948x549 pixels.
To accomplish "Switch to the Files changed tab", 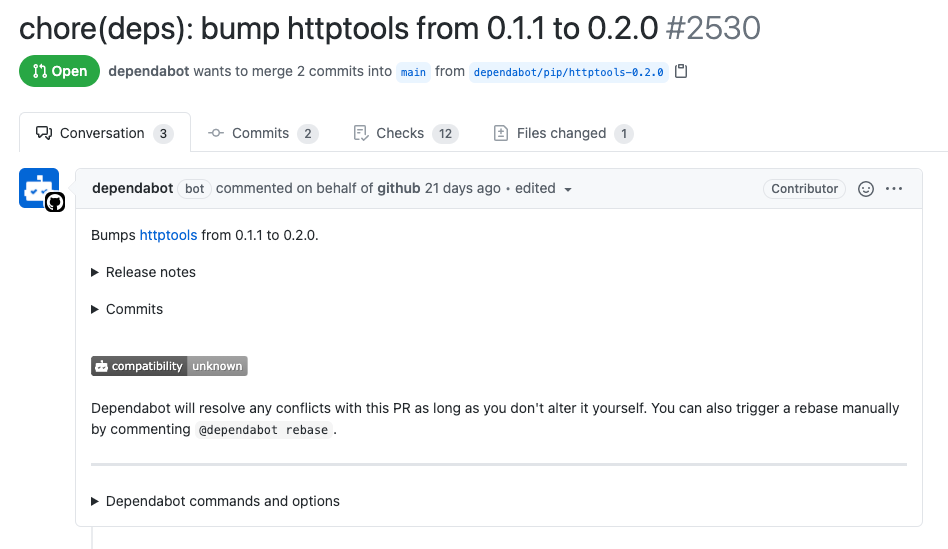I will 563,133.
